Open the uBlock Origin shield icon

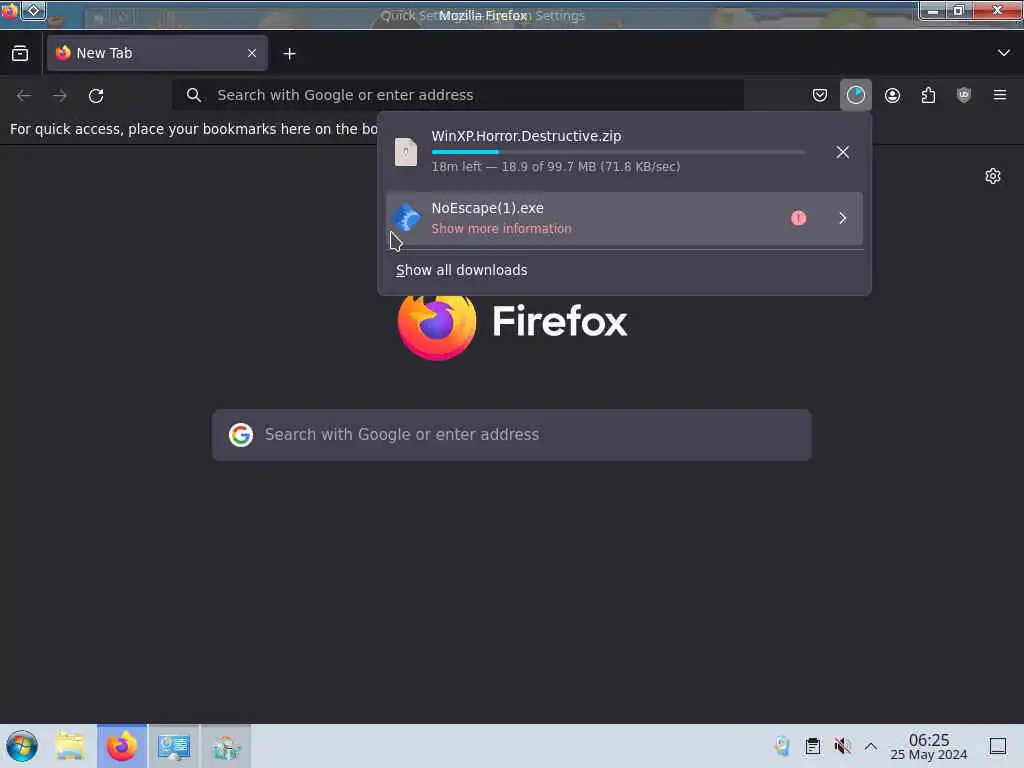pyautogui.click(x=964, y=95)
